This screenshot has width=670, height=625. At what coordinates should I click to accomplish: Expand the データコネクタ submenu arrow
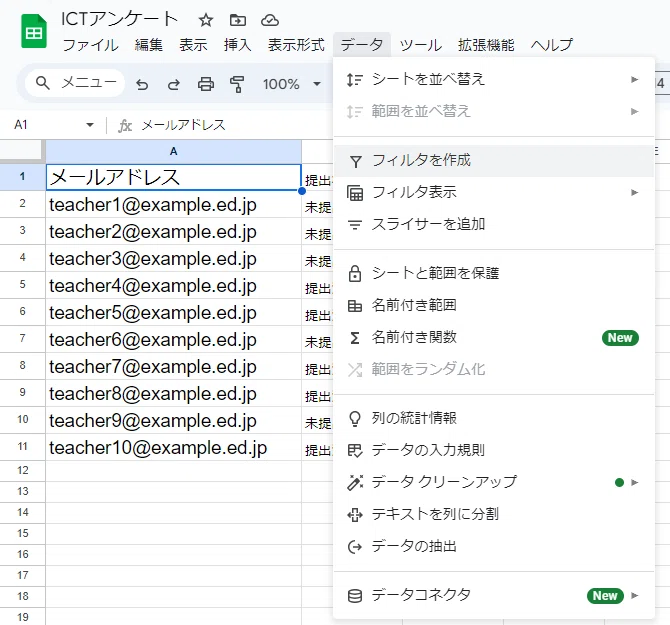pyautogui.click(x=635, y=595)
